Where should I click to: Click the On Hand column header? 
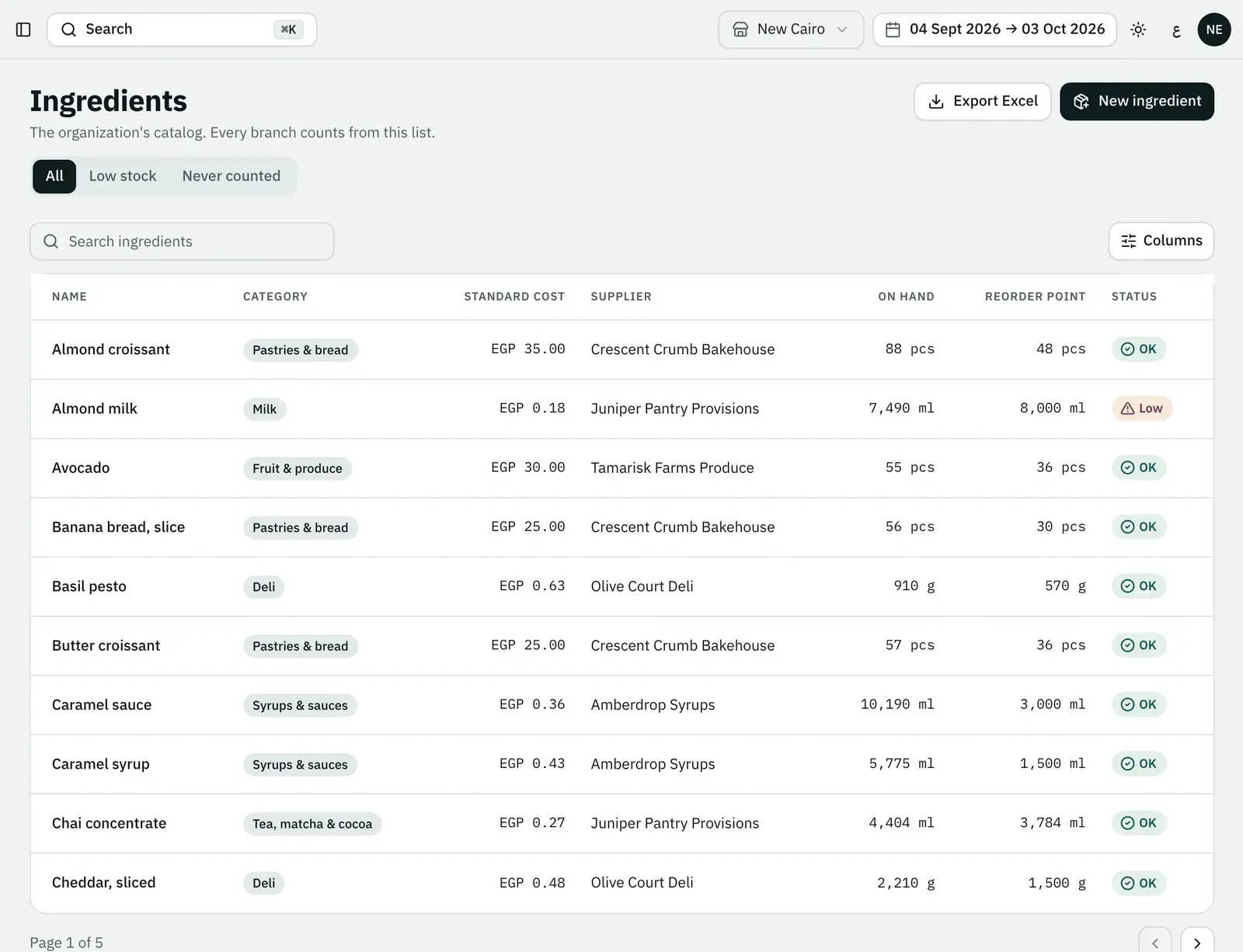[x=906, y=297]
